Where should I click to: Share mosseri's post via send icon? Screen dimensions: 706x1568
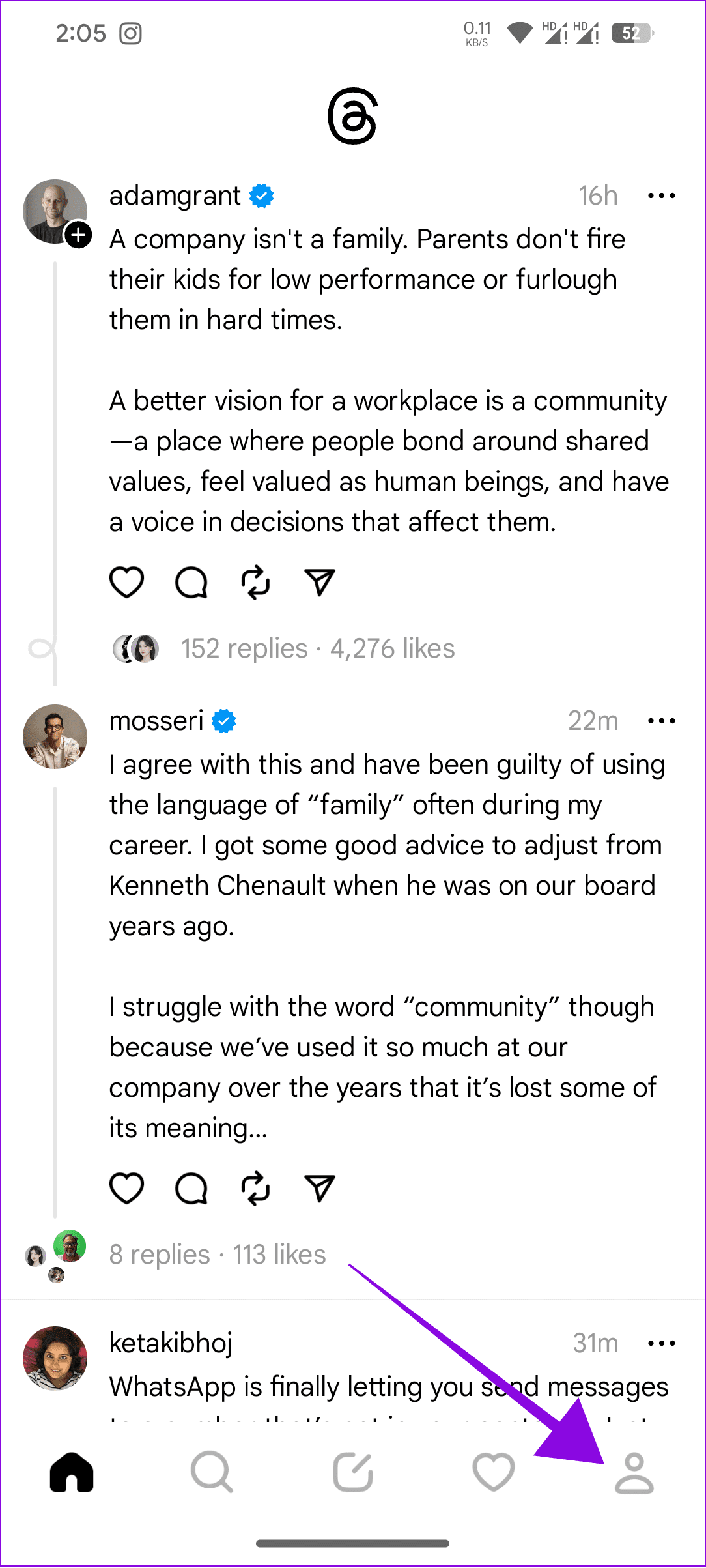(320, 1188)
